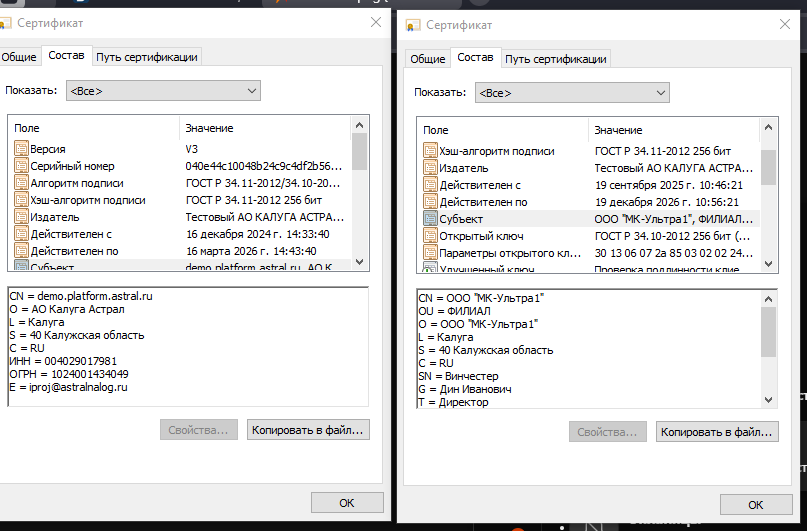Image resolution: width=807 pixels, height=531 pixels.
Task: Open Показать dropdown in left certificate dialog
Action: (163, 91)
